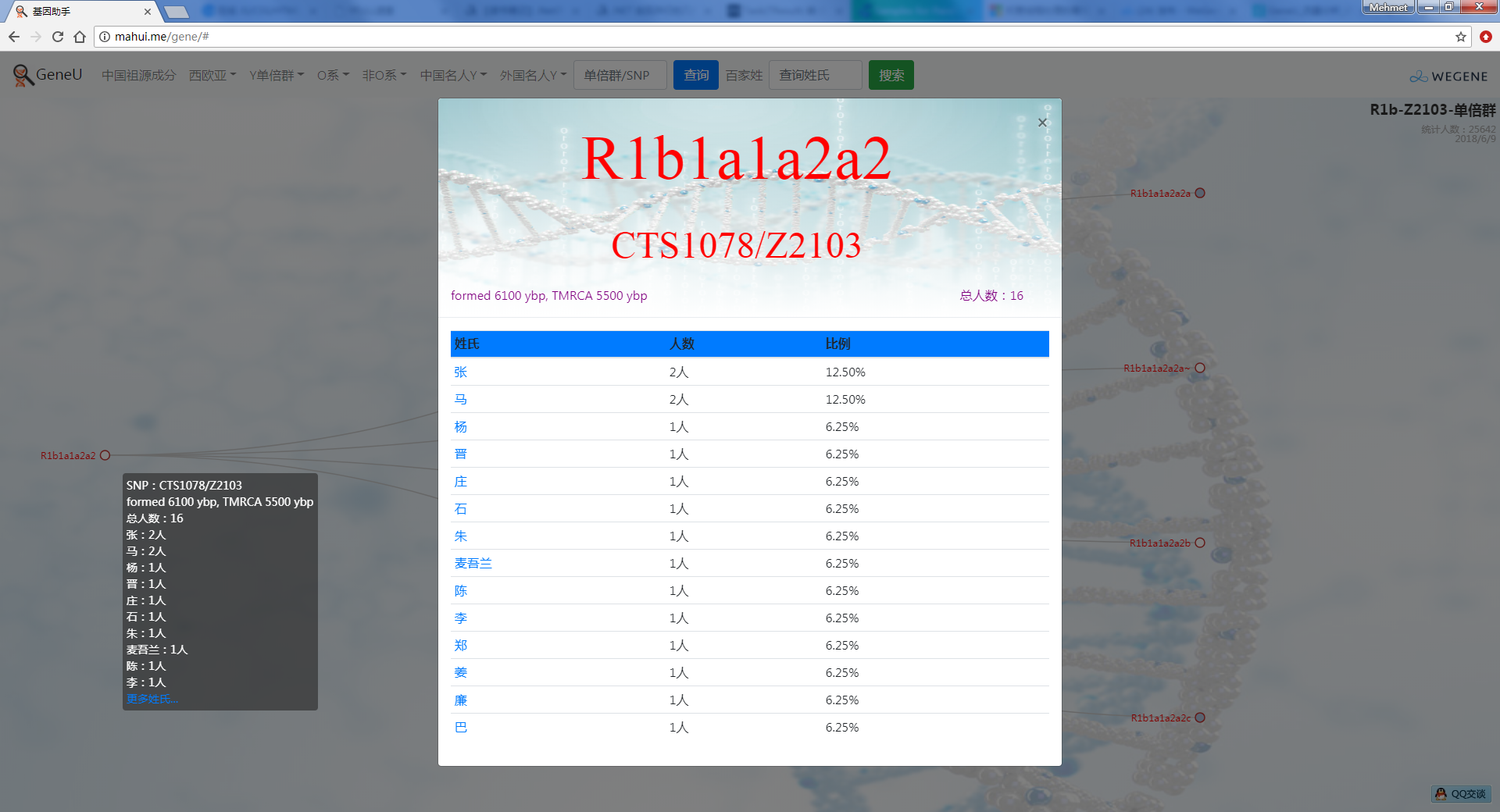Select the R1b1a1a2a2a tree node circle
The image size is (1500, 812).
[x=1200, y=194]
